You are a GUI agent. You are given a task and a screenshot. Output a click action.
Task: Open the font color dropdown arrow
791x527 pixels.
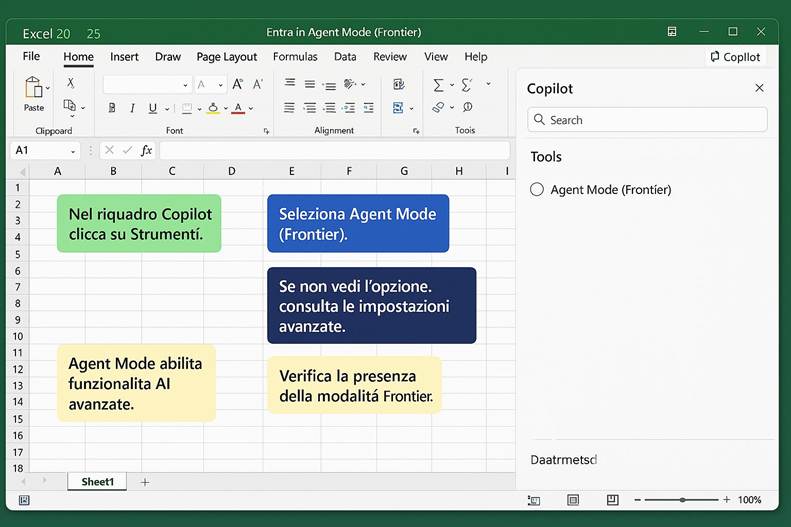253,108
